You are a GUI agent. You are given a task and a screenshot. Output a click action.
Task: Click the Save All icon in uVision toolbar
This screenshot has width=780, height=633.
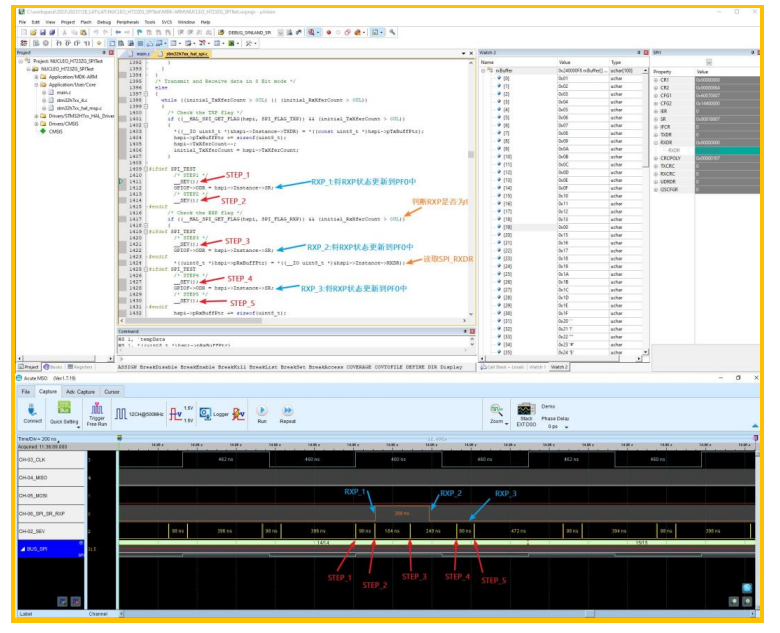52,32
